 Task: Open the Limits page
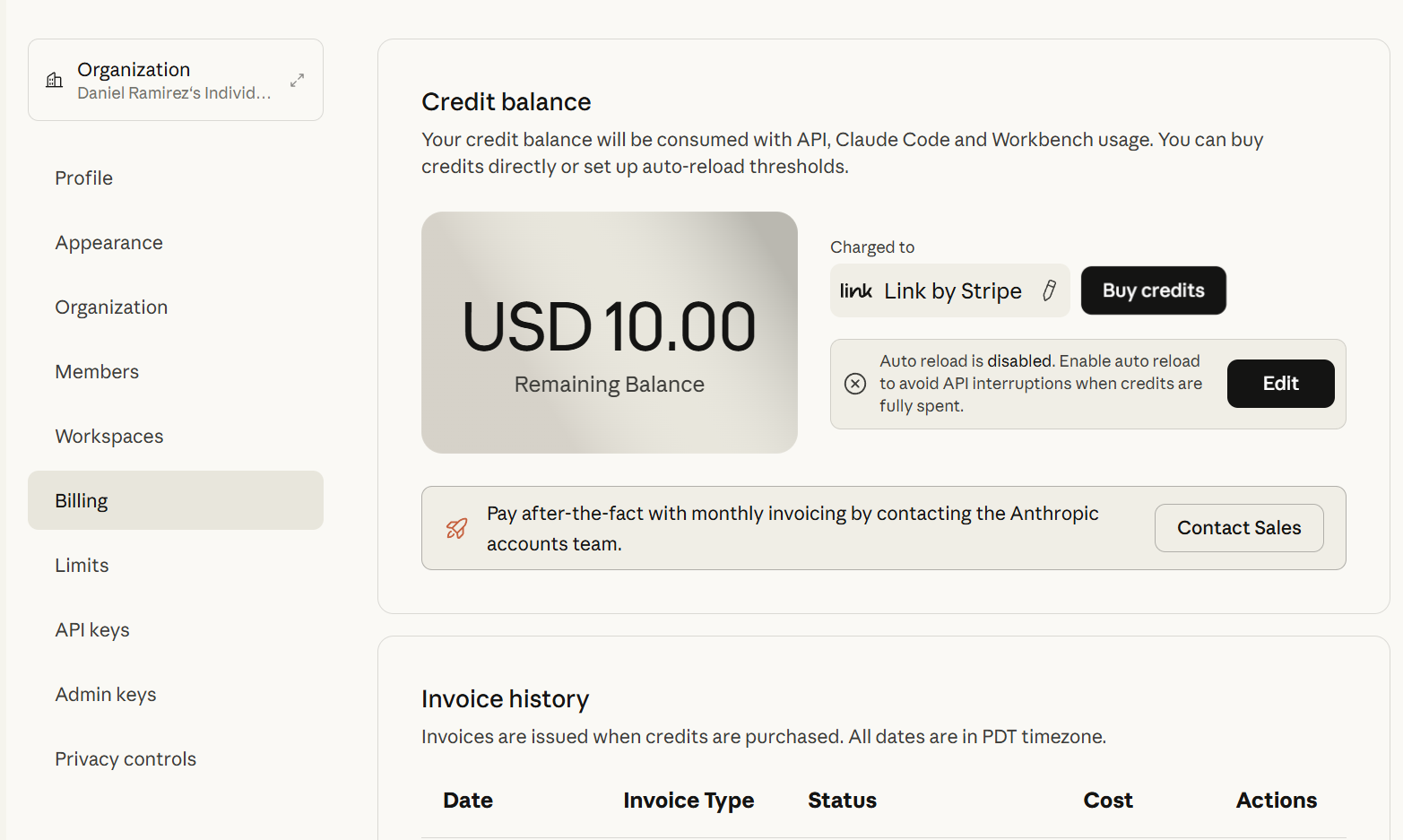point(82,566)
